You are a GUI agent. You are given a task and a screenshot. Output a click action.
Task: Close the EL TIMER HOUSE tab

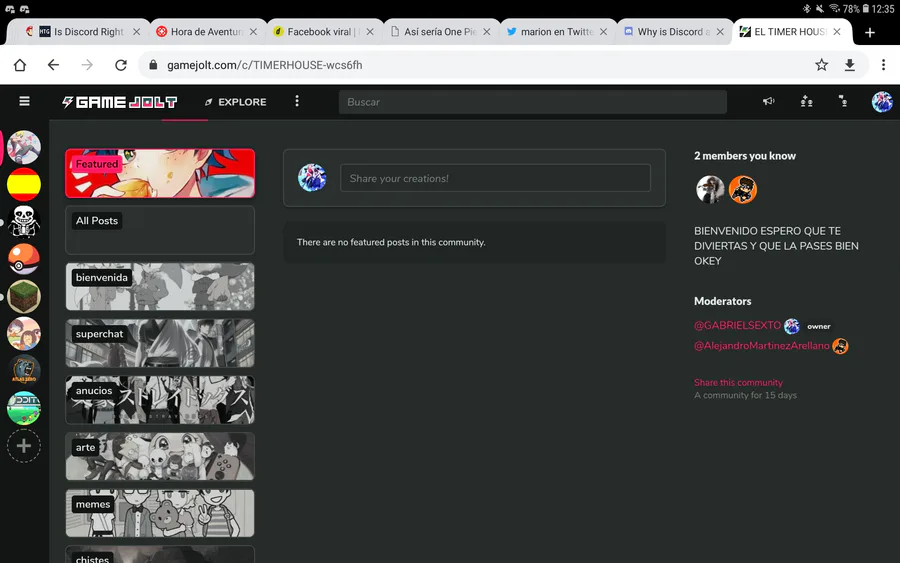(x=837, y=32)
